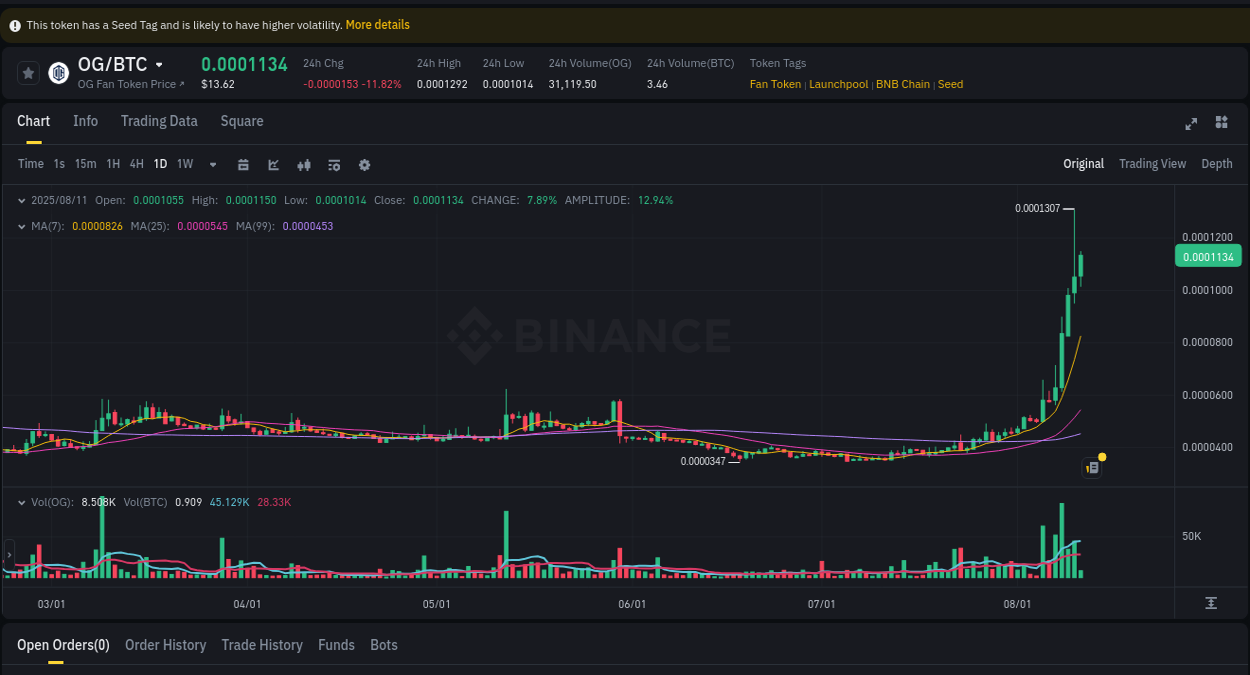Open the candlestick indicators icon
Image resolution: width=1250 pixels, height=675 pixels.
(x=304, y=164)
